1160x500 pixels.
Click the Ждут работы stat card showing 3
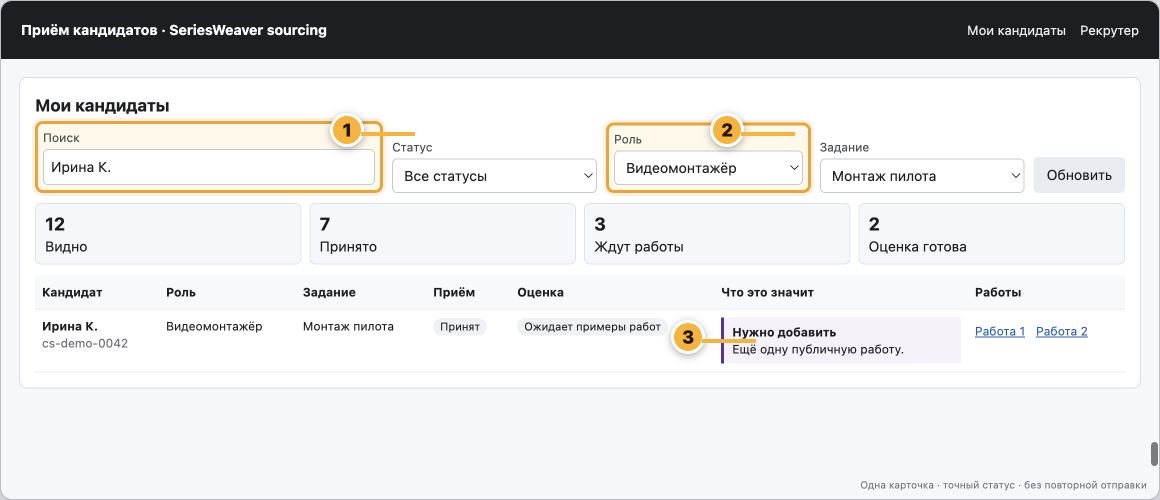(717, 234)
